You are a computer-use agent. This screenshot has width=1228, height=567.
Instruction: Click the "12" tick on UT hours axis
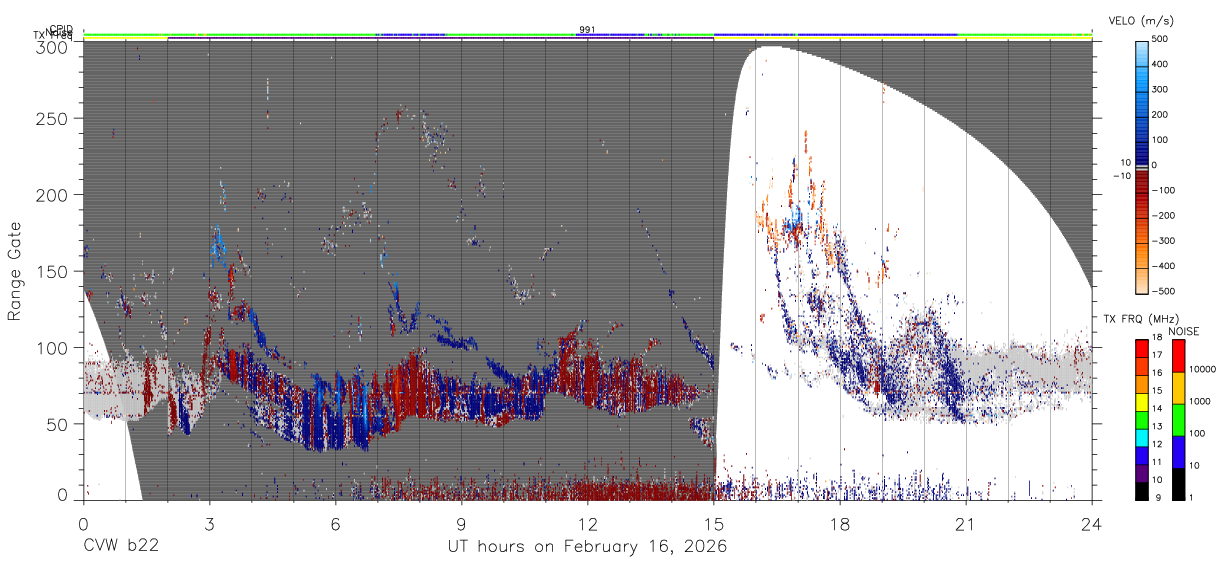587,524
